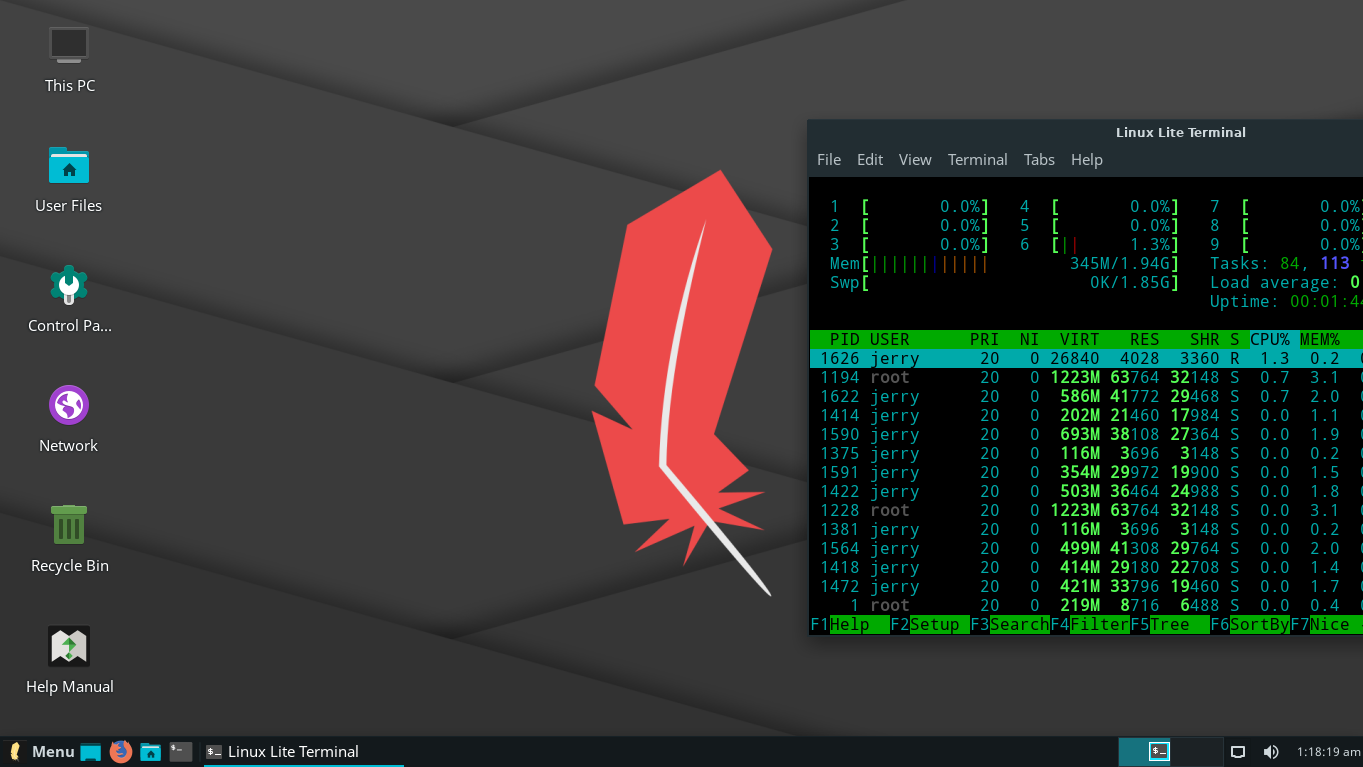Click the Show Desktop taskbar icon

pyautogui.click(x=91, y=752)
